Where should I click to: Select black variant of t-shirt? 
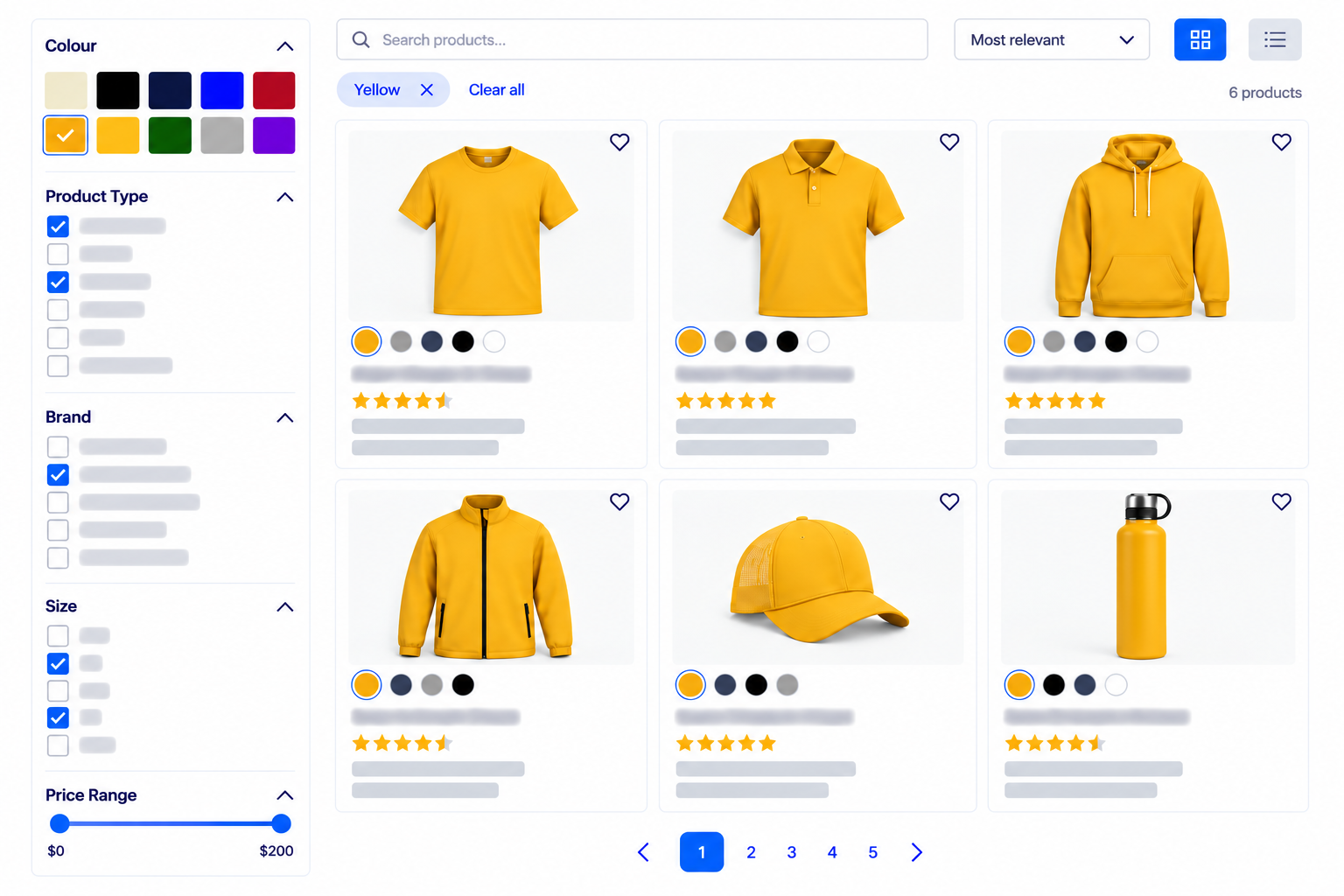463,342
